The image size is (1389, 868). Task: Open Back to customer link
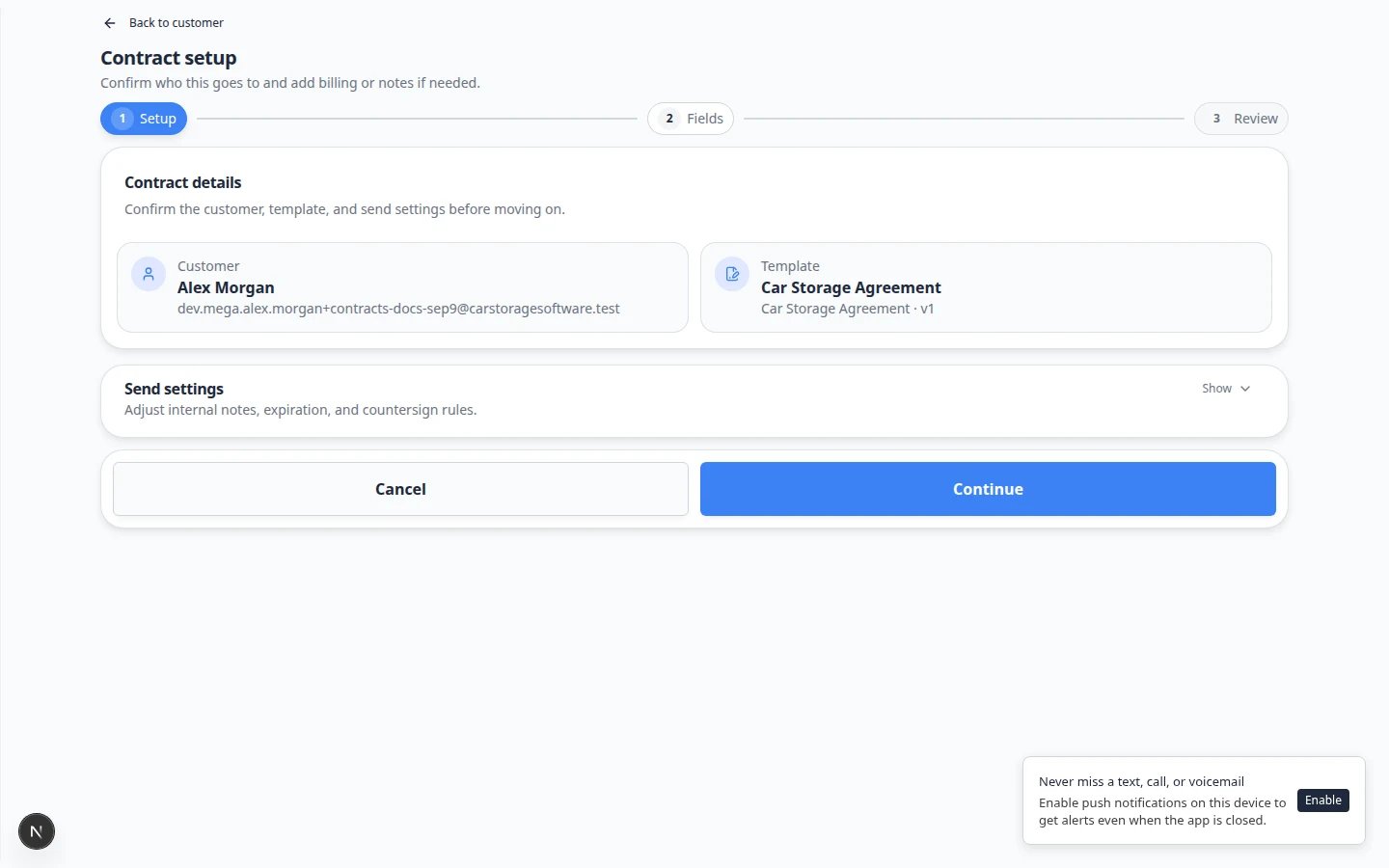(163, 23)
